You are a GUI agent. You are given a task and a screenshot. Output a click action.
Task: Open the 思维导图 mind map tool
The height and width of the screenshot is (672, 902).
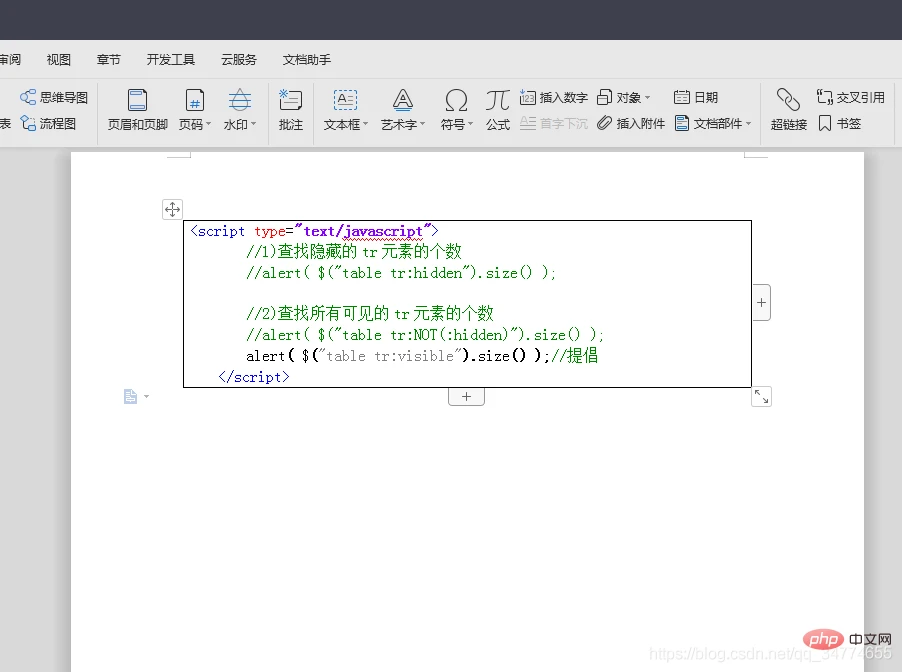[53, 97]
